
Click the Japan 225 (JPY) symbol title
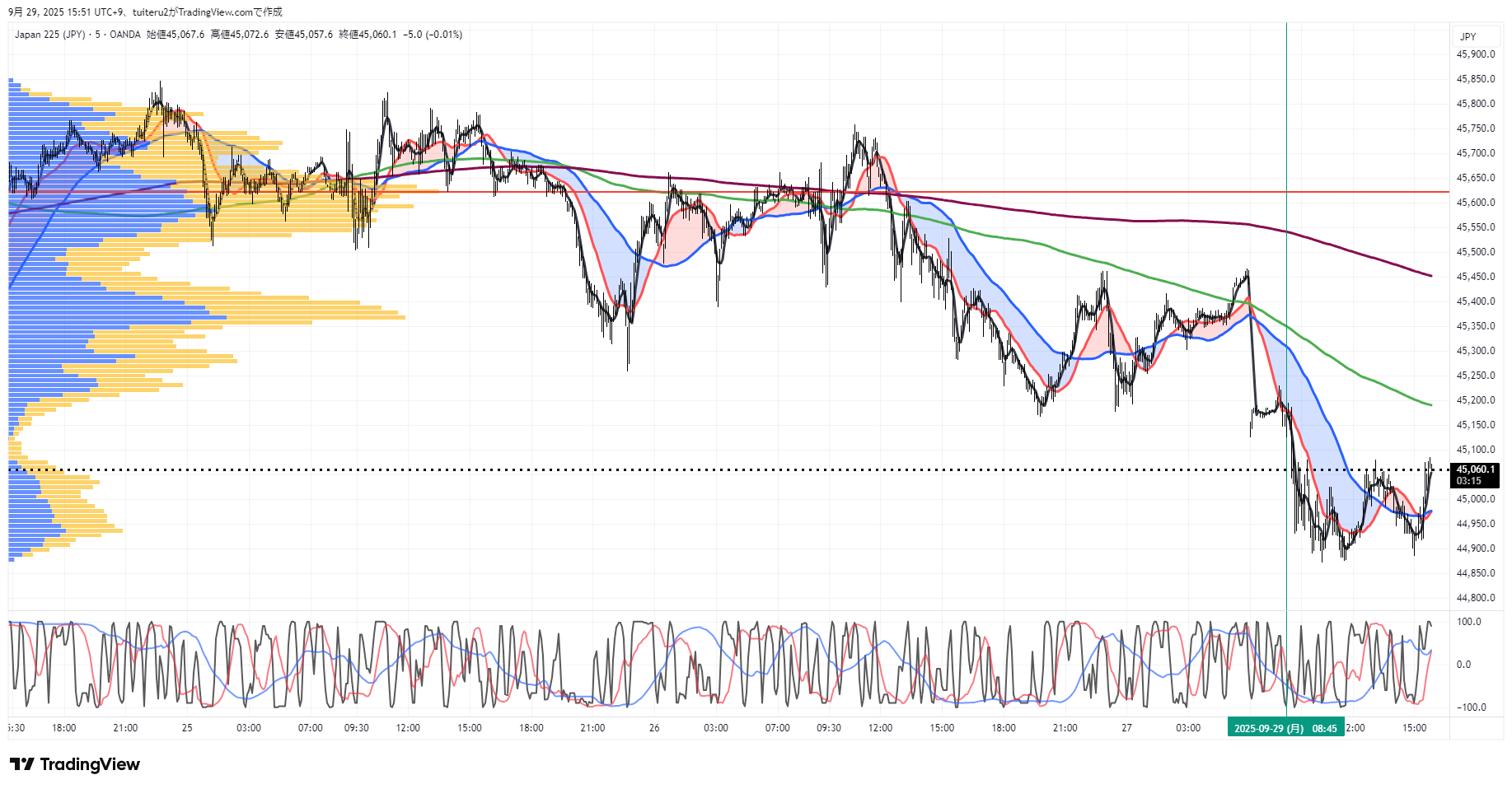click(x=49, y=35)
